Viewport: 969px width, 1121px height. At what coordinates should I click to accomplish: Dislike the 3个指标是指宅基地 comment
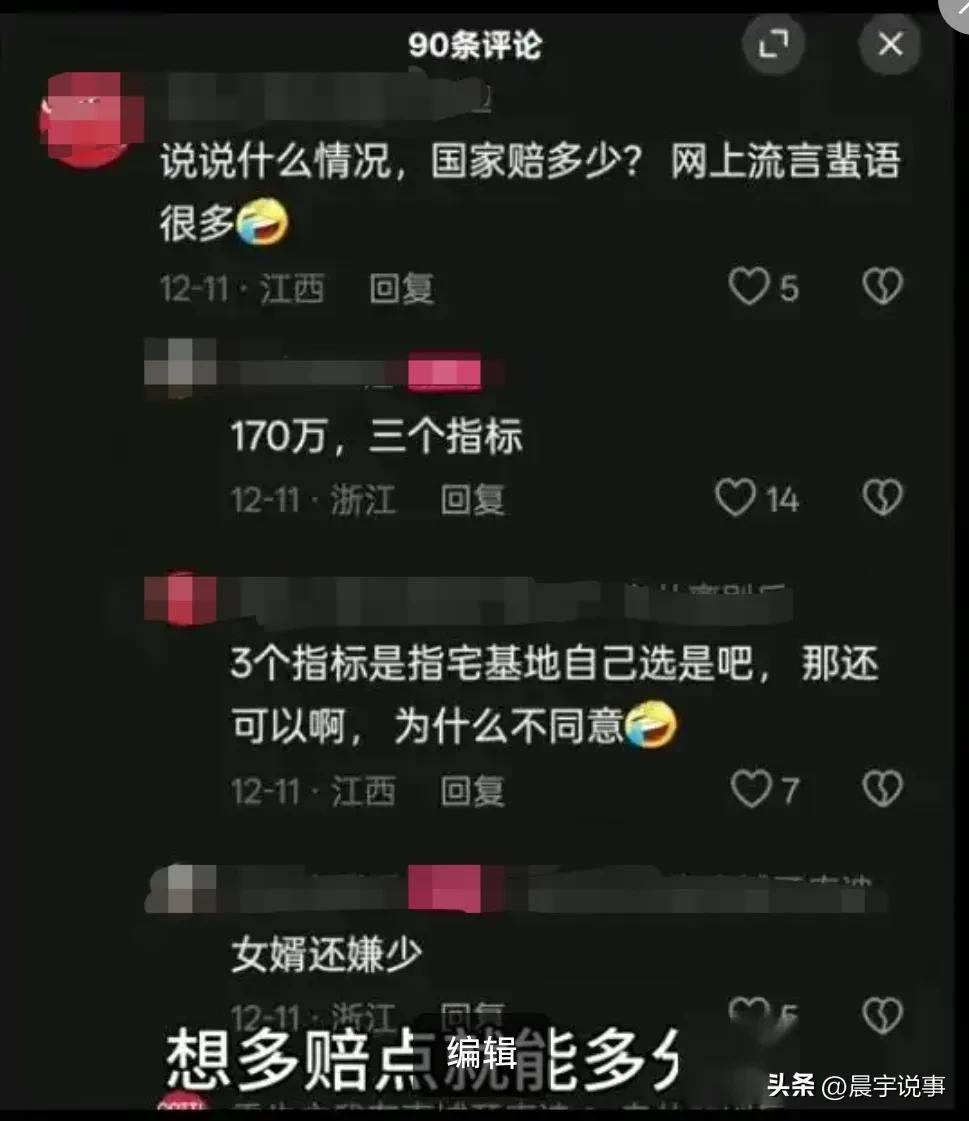(x=882, y=789)
